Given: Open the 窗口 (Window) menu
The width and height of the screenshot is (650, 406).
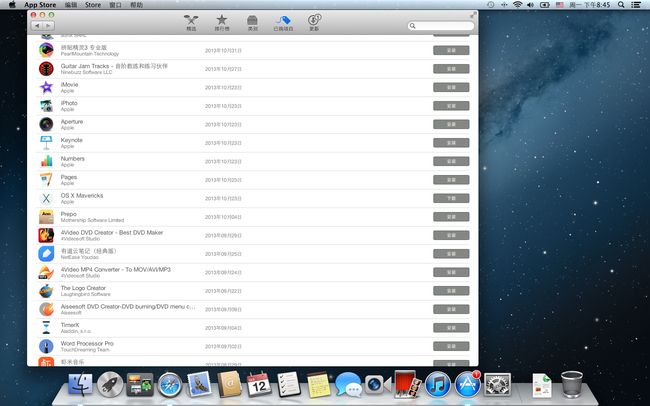Looking at the screenshot, I should click(x=115, y=5).
